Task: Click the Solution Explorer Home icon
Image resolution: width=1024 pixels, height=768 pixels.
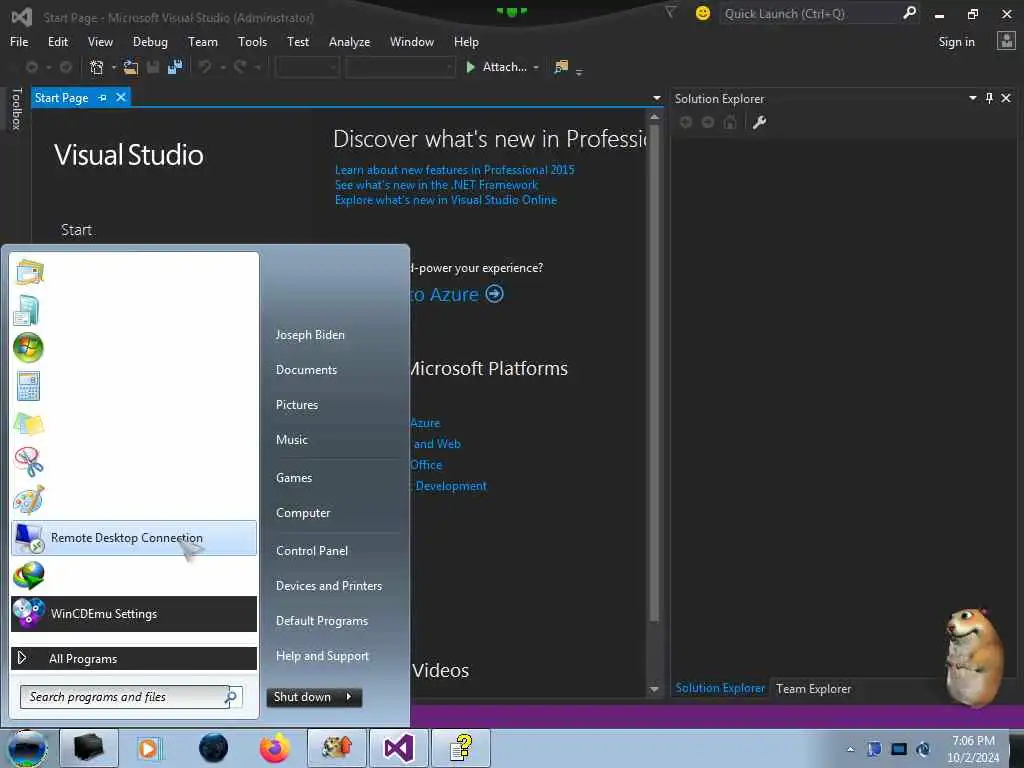Action: pos(730,122)
